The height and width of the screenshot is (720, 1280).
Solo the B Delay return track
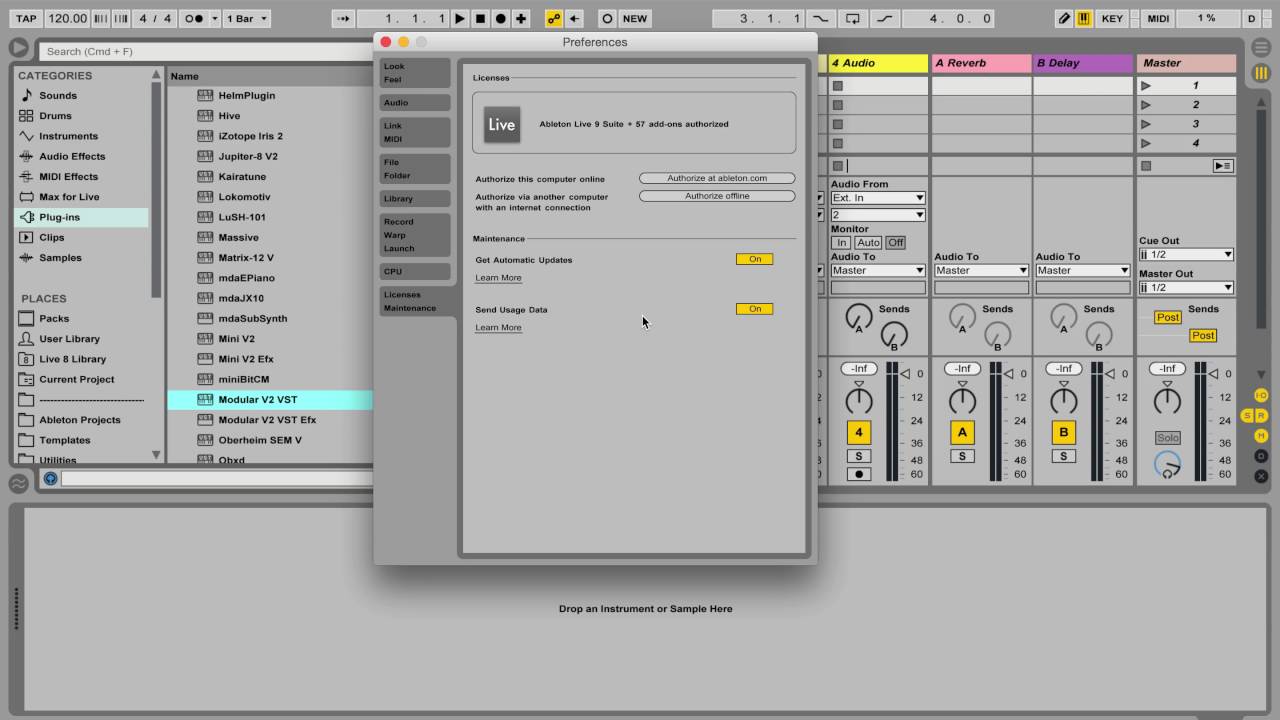(1063, 456)
